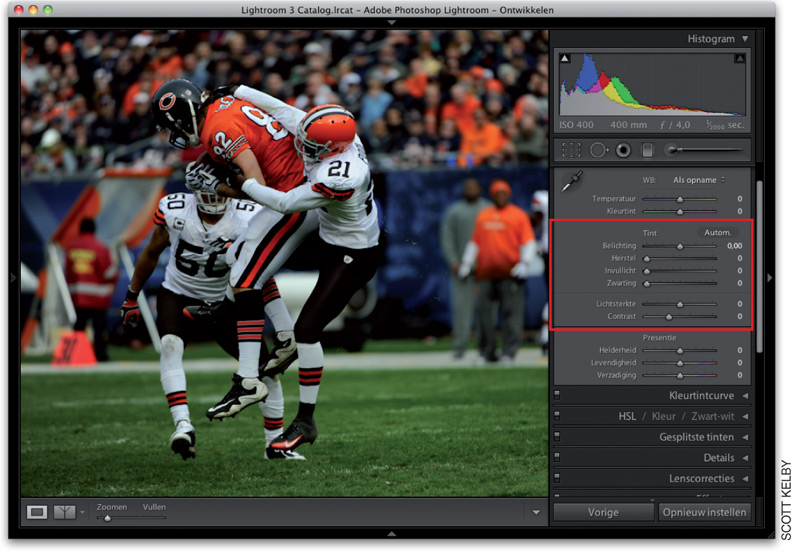Viewport: 800px width, 554px height.
Task: Select the Zwart-wit tab
Action: (x=712, y=416)
